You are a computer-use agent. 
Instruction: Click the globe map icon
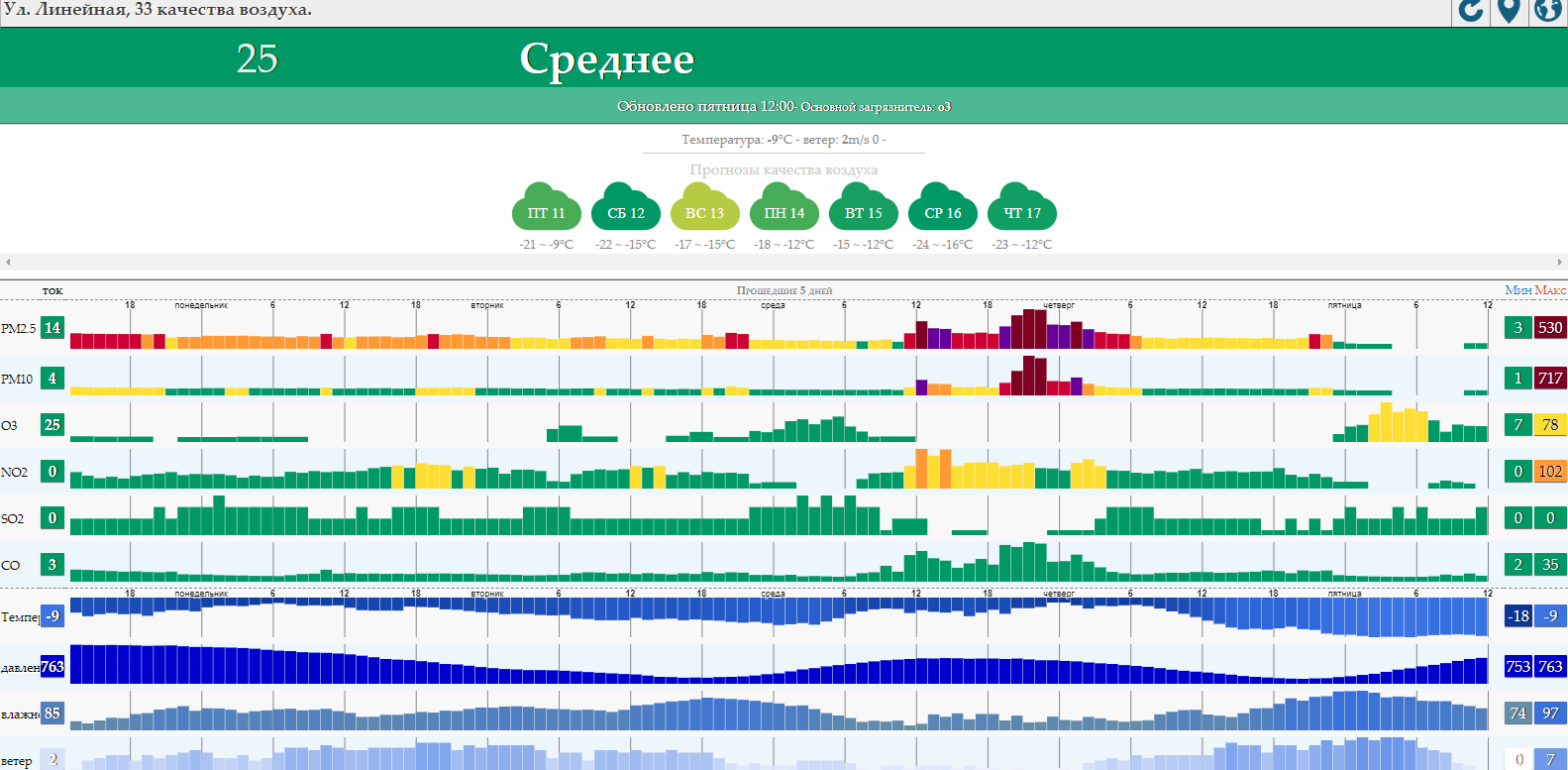pos(1547,11)
